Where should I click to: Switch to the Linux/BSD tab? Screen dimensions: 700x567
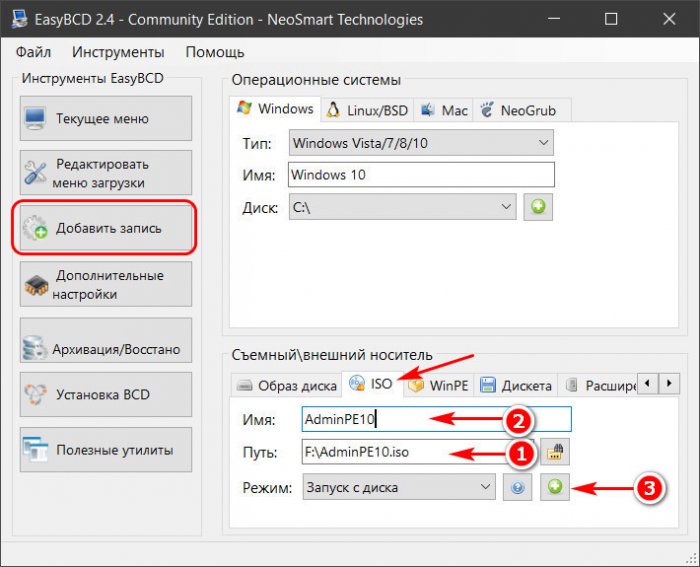(367, 110)
